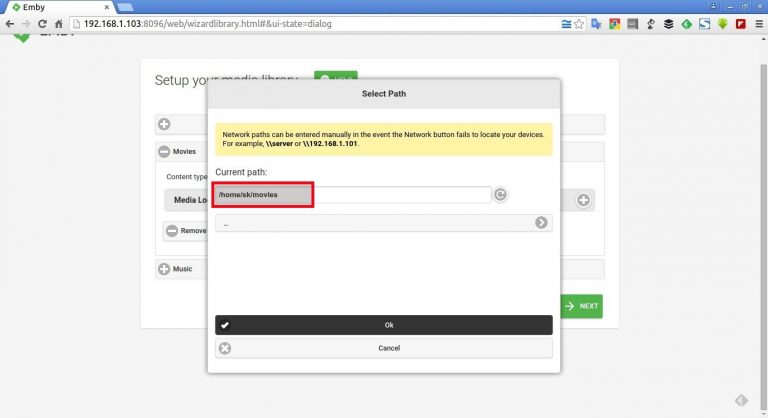Click the green NEXT button

(x=581, y=306)
